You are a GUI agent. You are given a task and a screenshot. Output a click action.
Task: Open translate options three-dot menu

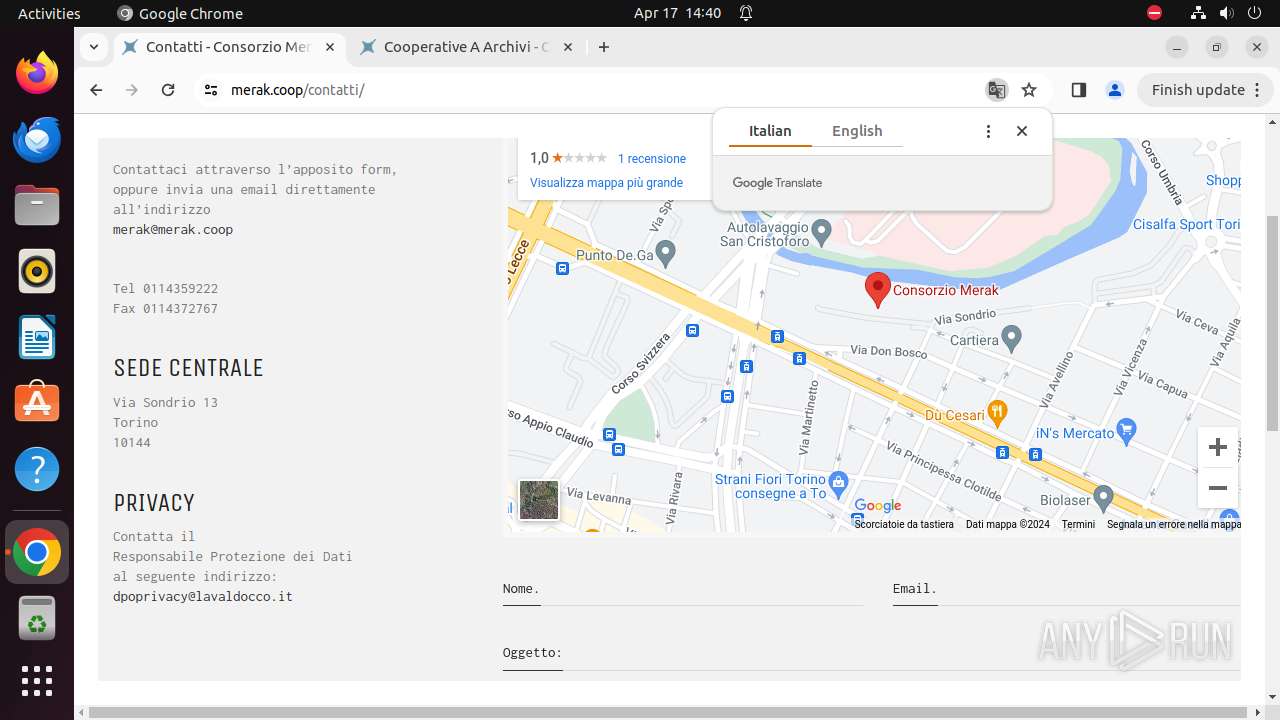(x=988, y=131)
